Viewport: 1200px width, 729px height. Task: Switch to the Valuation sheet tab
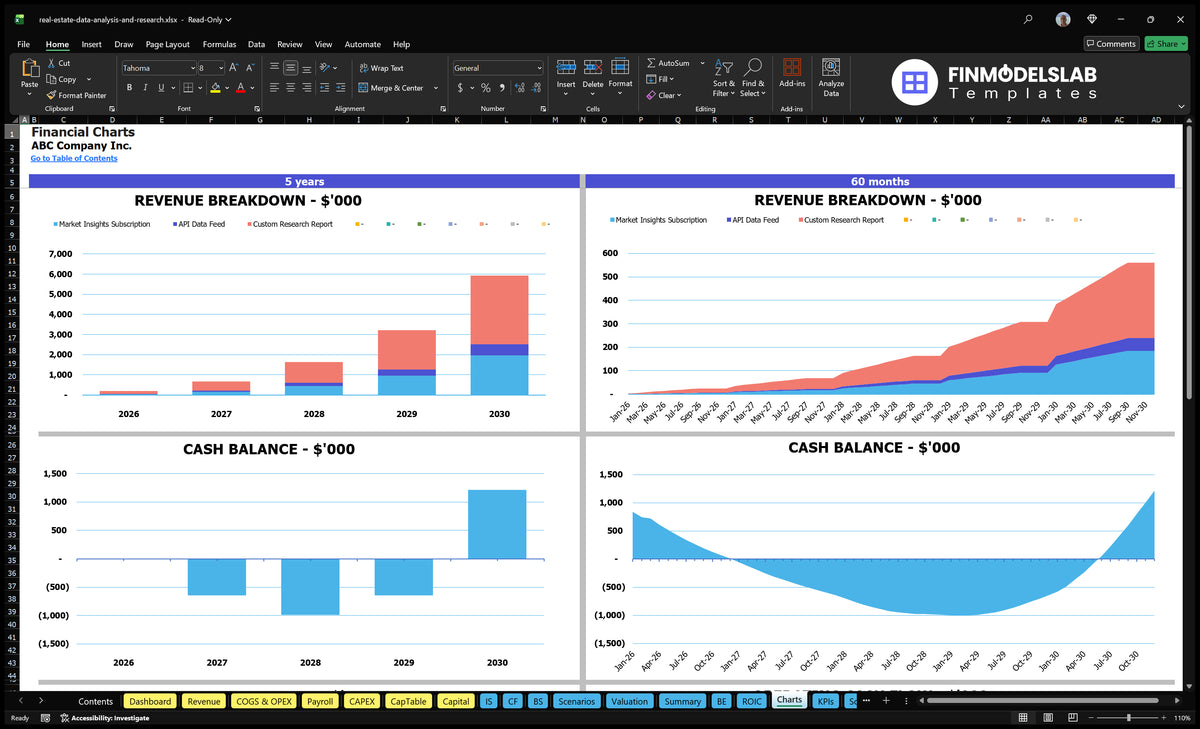click(629, 701)
